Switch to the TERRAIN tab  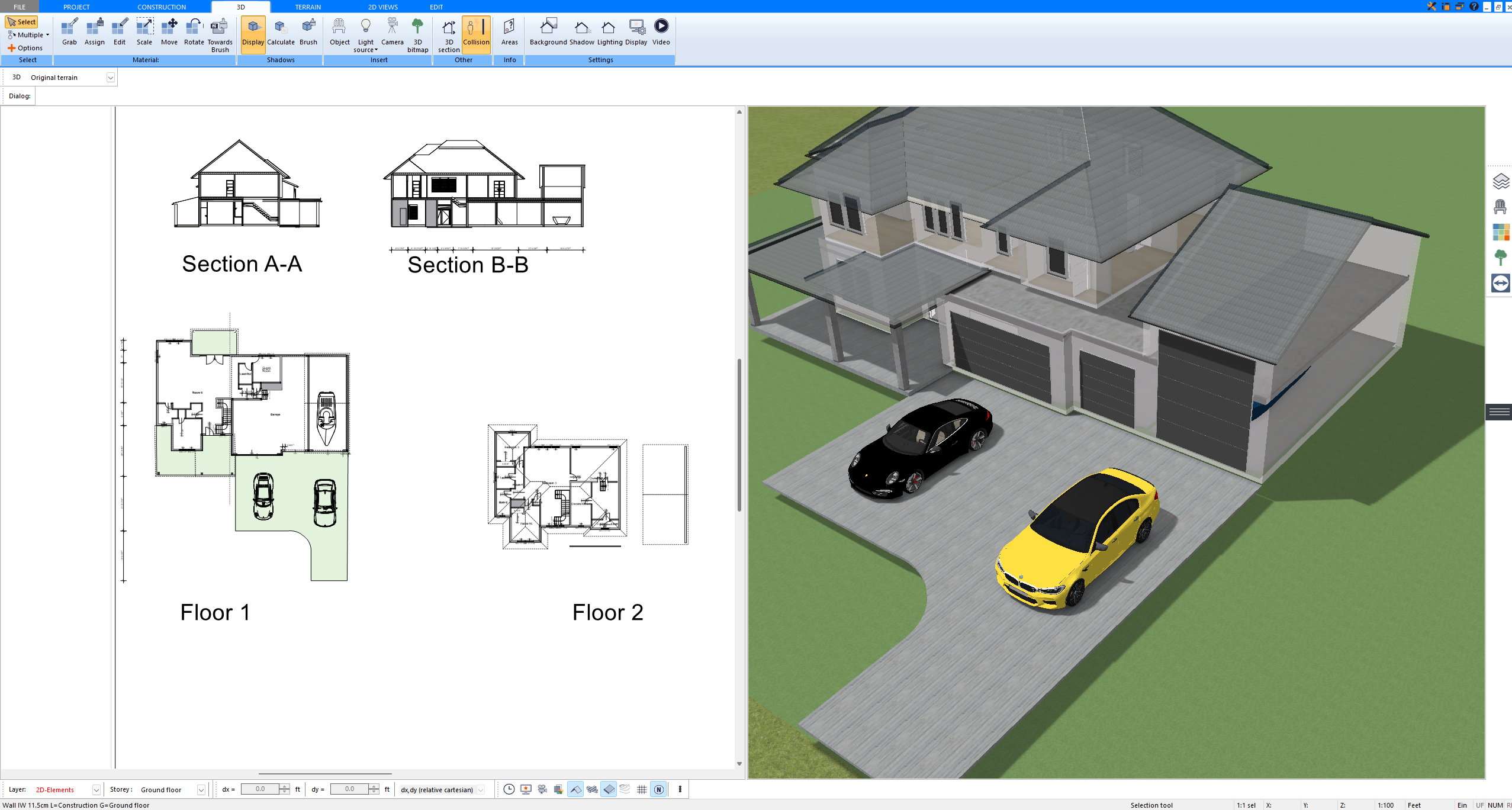point(308,7)
